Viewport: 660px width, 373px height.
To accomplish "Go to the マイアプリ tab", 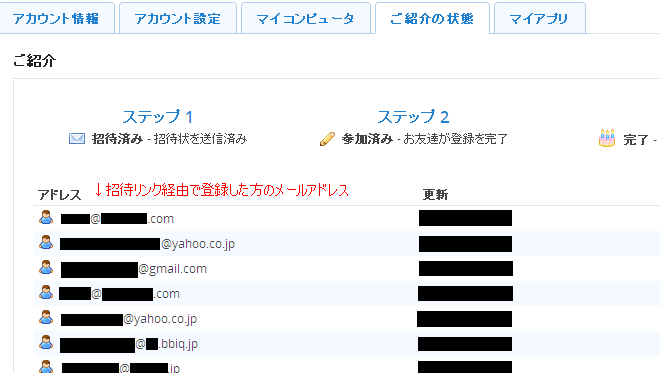I will pos(539,19).
